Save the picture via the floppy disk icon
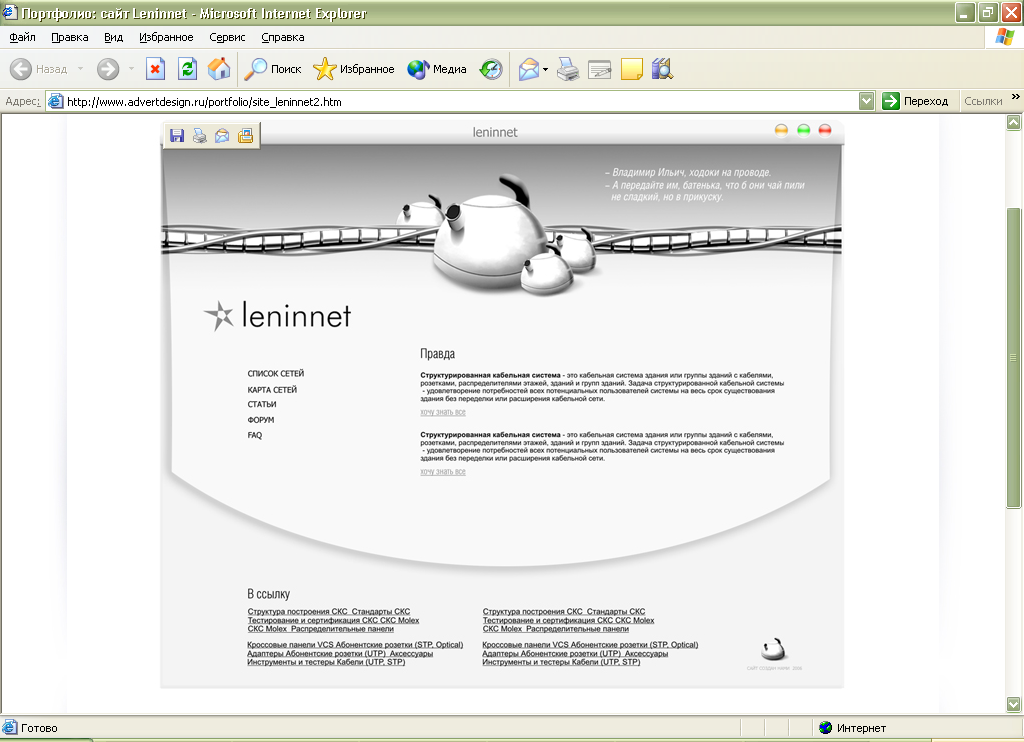 coord(177,136)
